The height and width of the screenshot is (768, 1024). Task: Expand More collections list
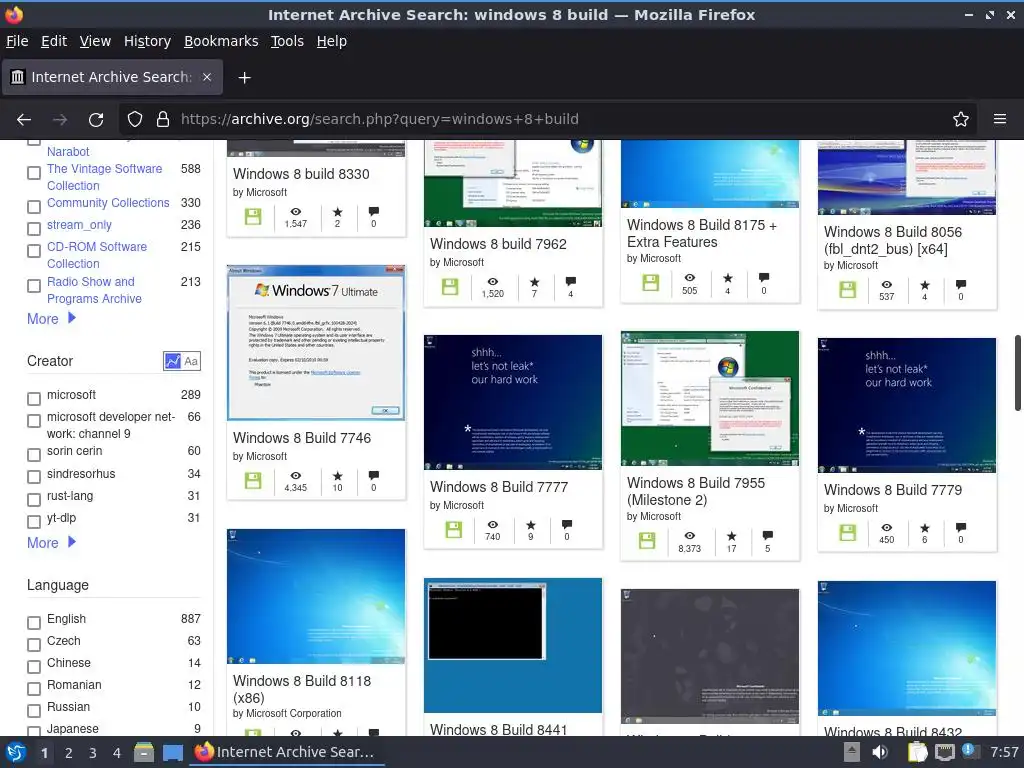click(x=52, y=319)
